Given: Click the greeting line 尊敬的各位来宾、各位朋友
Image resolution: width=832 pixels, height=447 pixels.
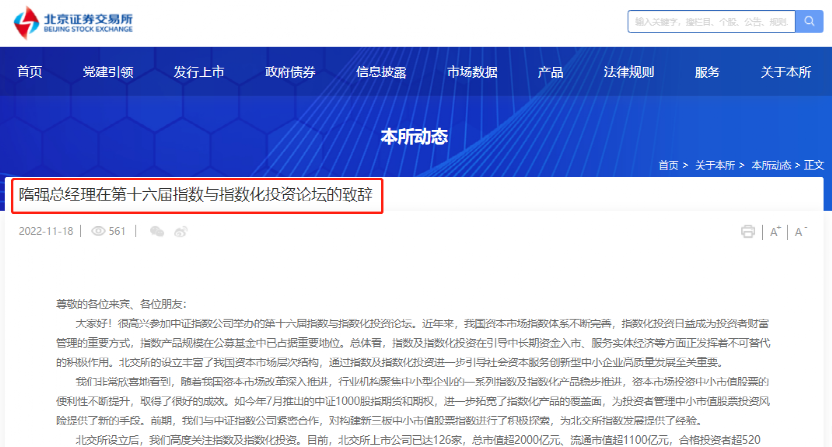Looking at the screenshot, I should point(121,304).
